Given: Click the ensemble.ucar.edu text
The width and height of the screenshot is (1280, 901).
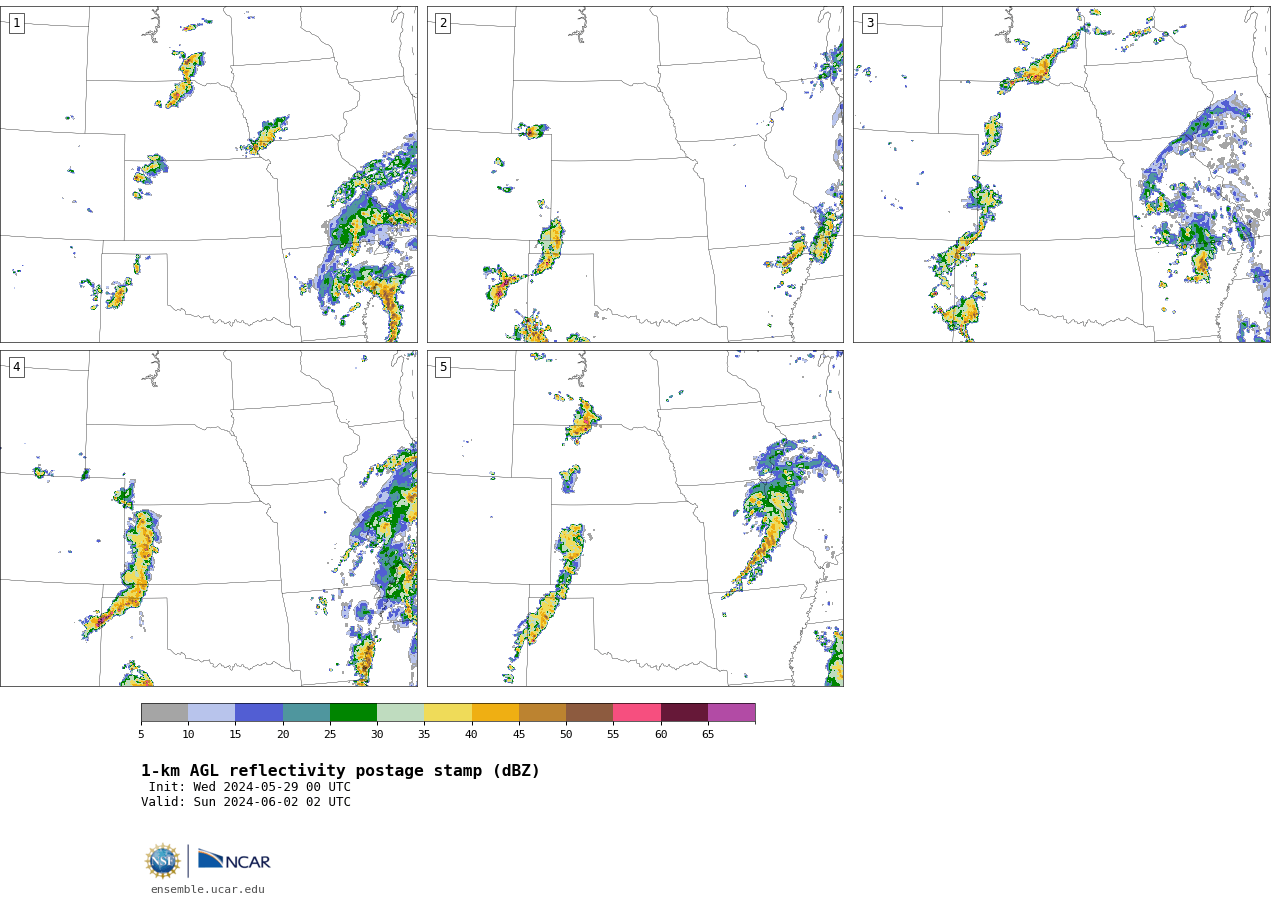Looking at the screenshot, I should pyautogui.click(x=208, y=890).
